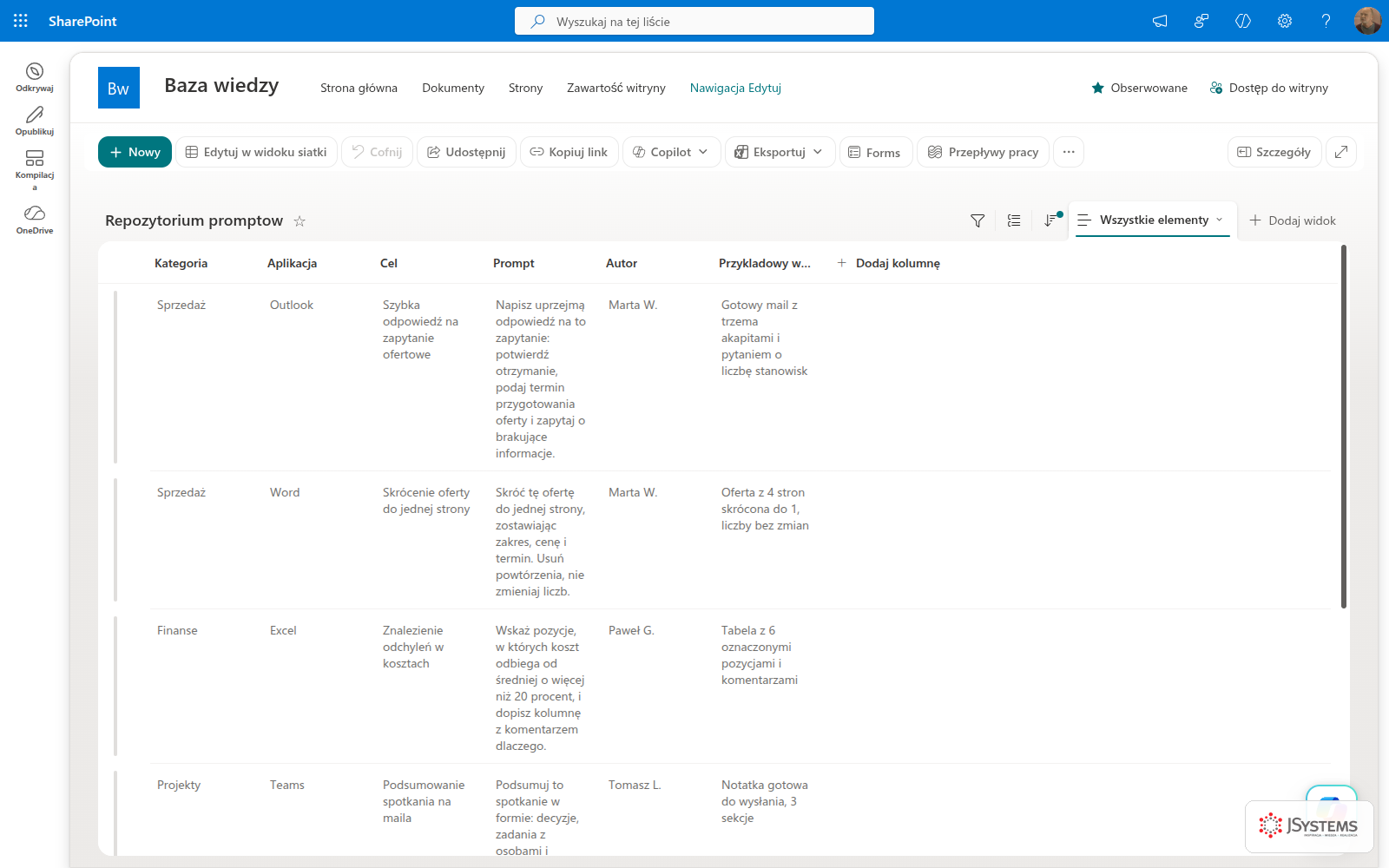Click the cell Znalezienie odchyleń w kosztach

tap(413, 647)
